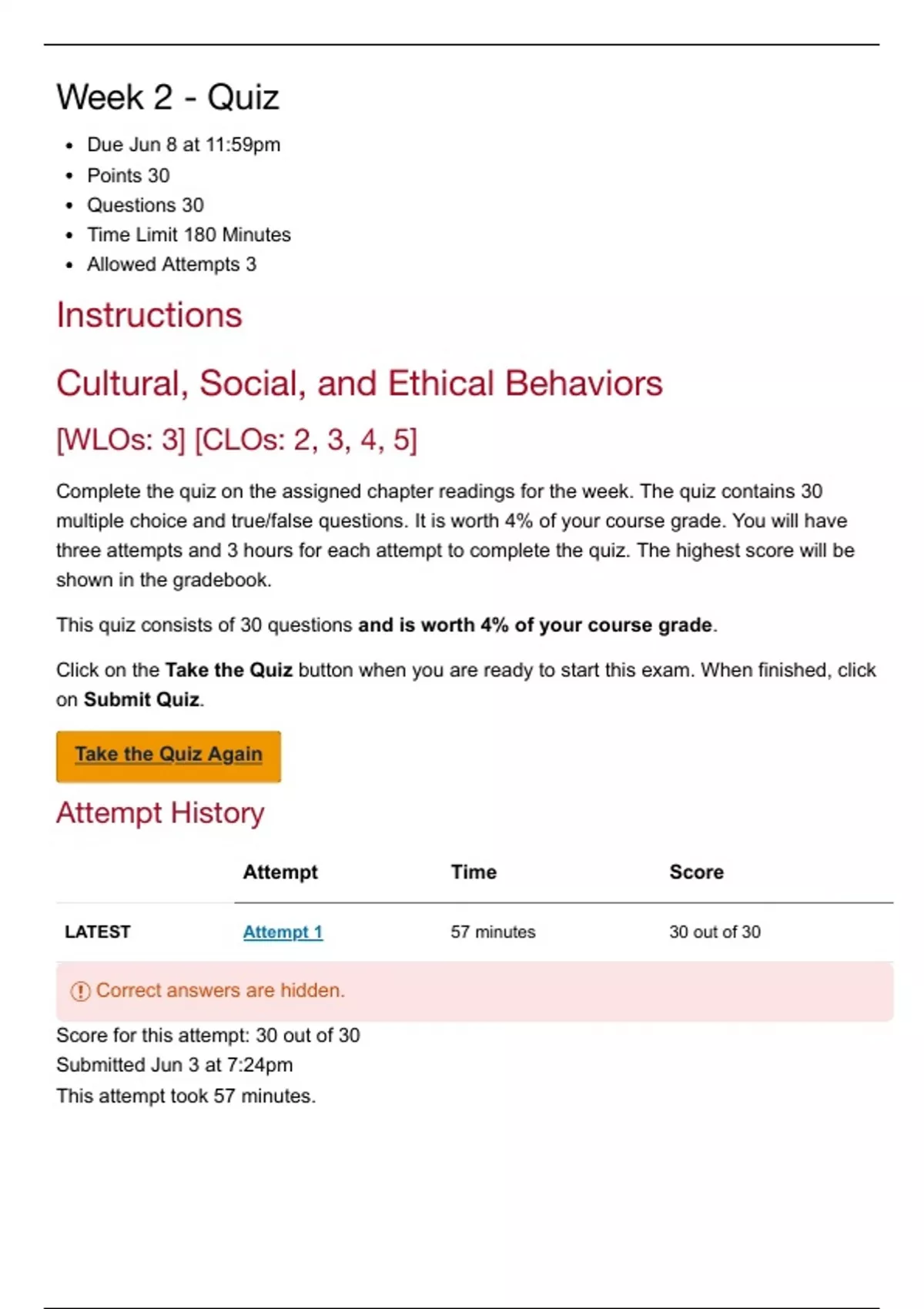Click the Instructions heading
The width and height of the screenshot is (924, 1309).
[149, 316]
